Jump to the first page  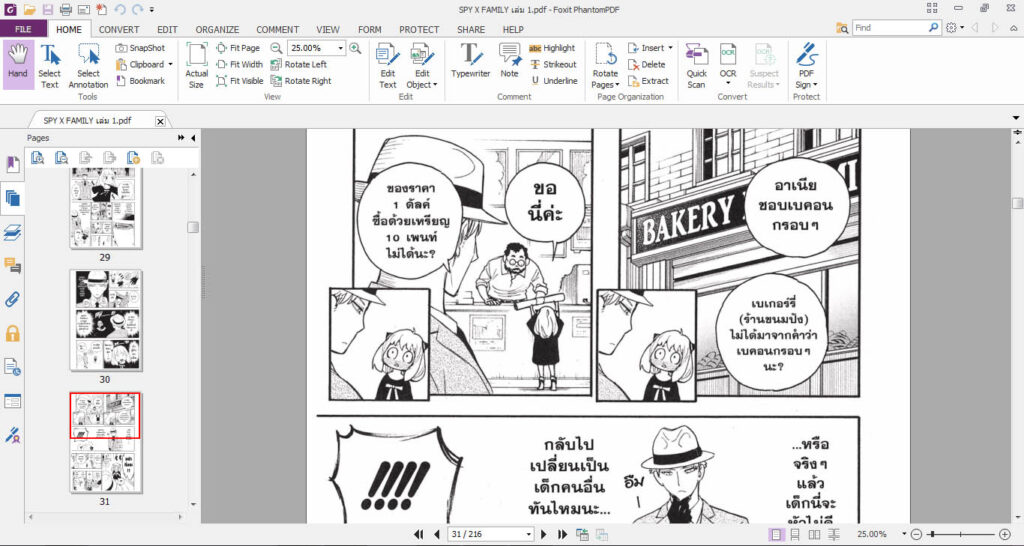coord(419,534)
